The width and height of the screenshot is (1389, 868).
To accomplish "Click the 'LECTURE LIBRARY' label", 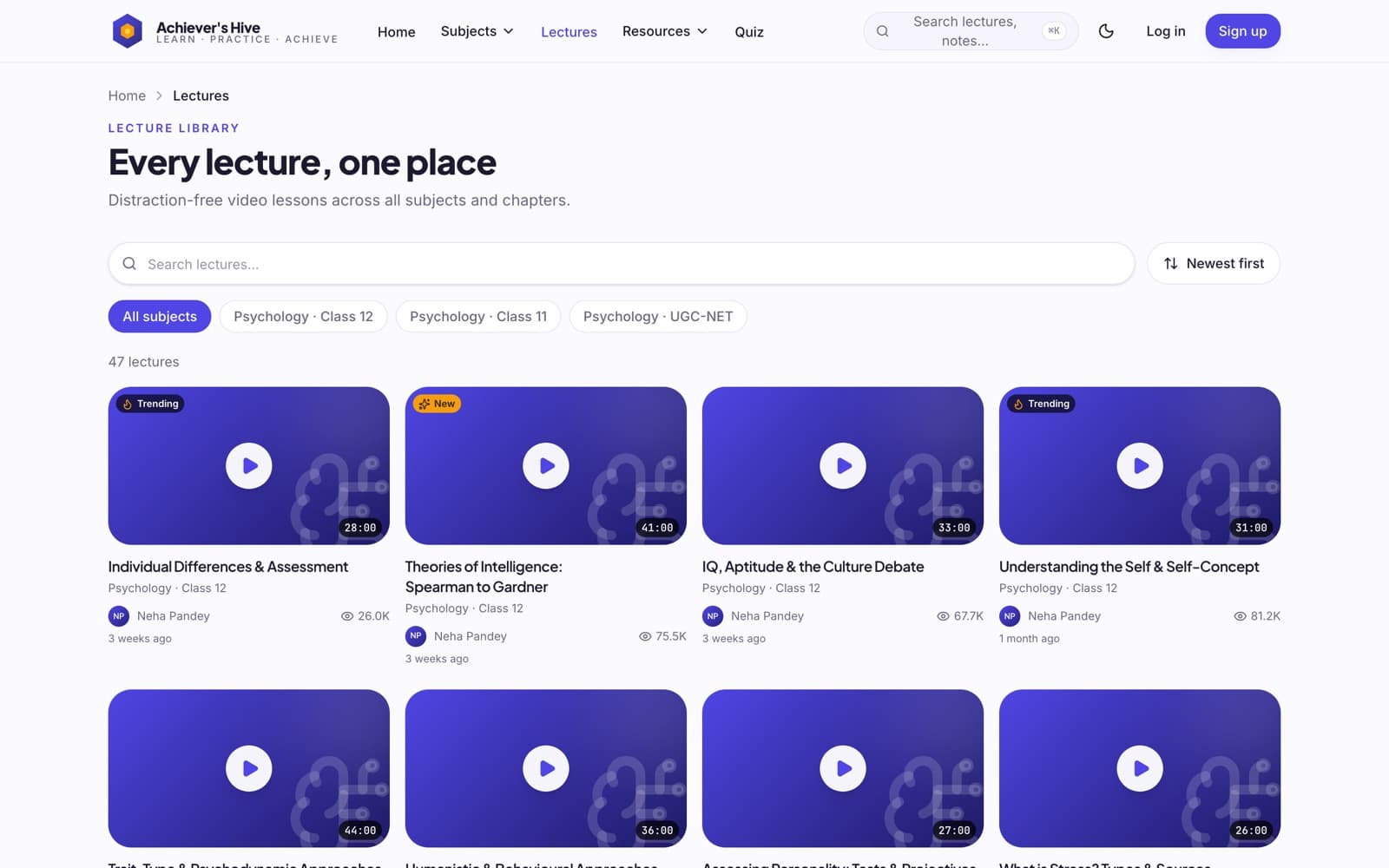I will point(174,128).
